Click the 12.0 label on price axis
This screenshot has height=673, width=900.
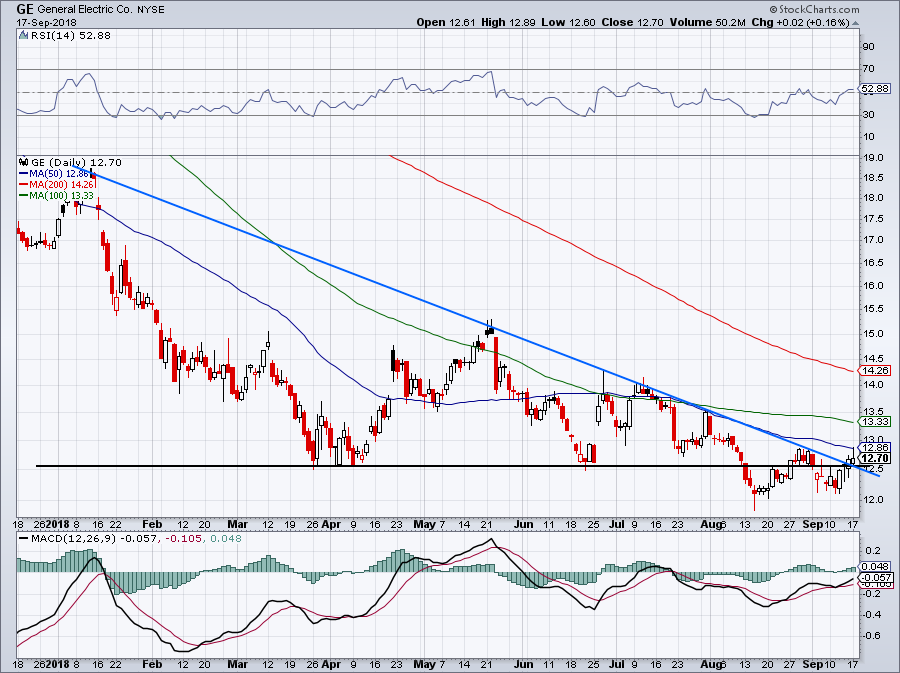872,500
